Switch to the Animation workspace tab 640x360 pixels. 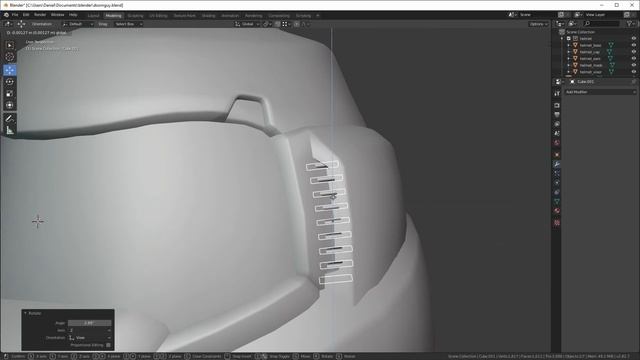[230, 16]
